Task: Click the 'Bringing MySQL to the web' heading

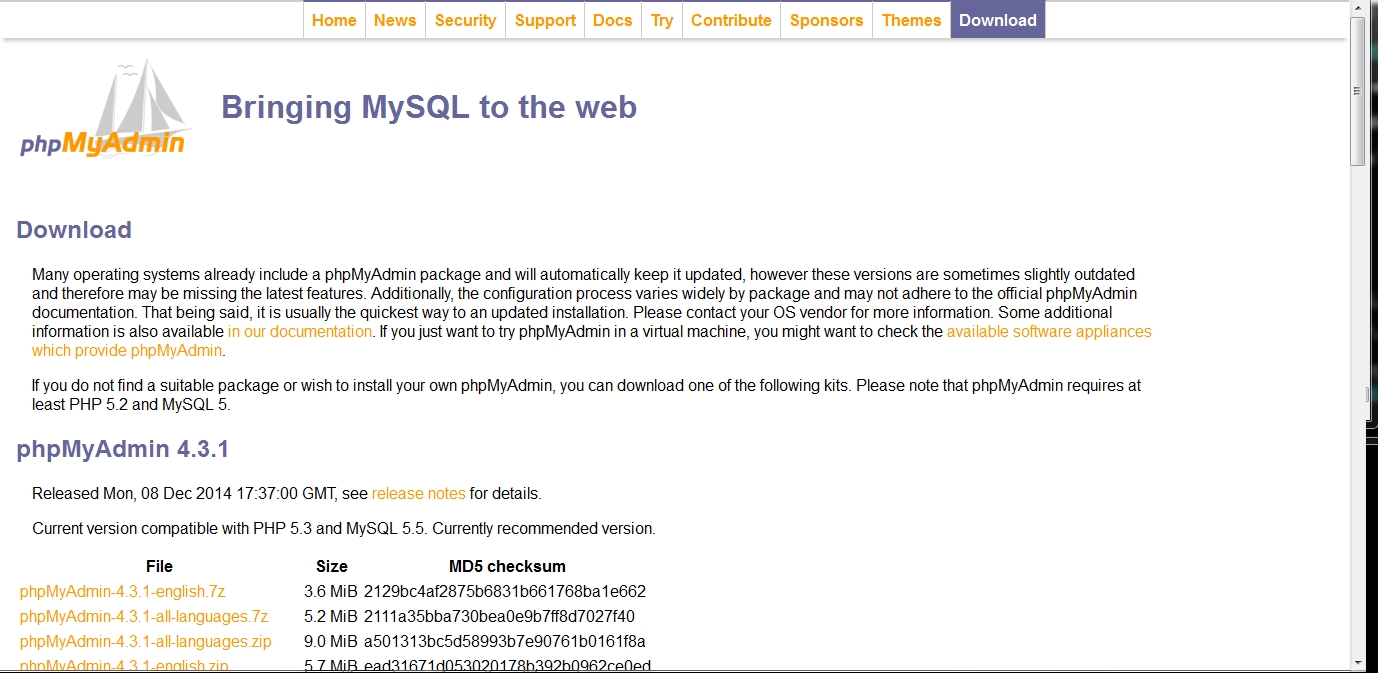Action: 429,107
